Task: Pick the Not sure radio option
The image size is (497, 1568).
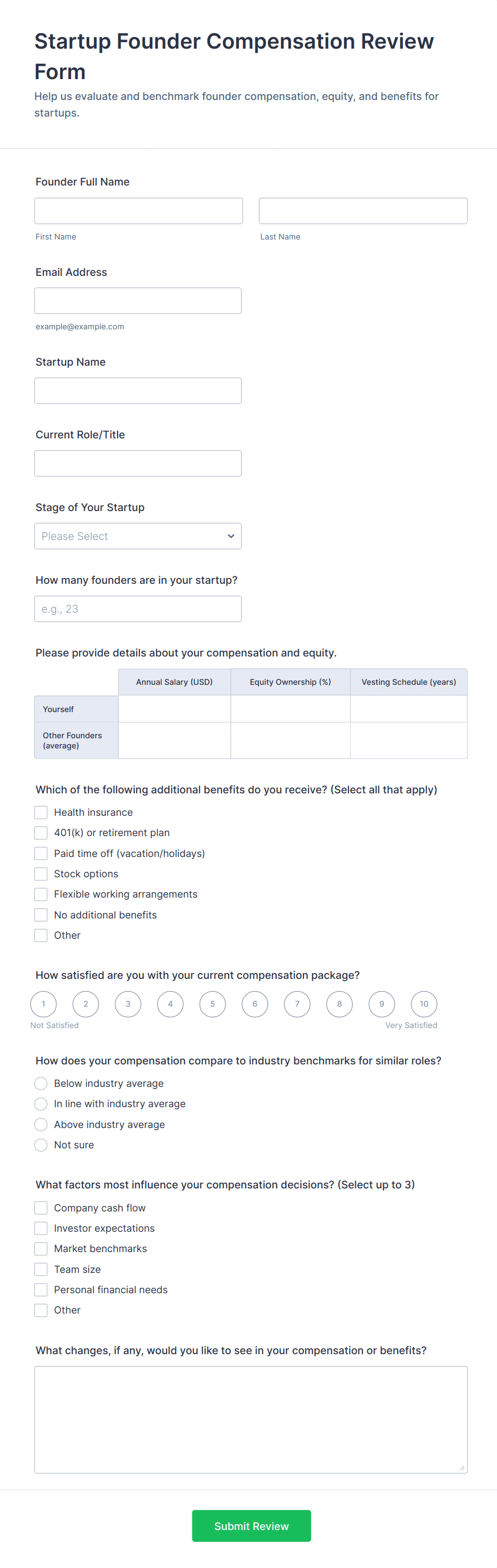Action: click(41, 1145)
